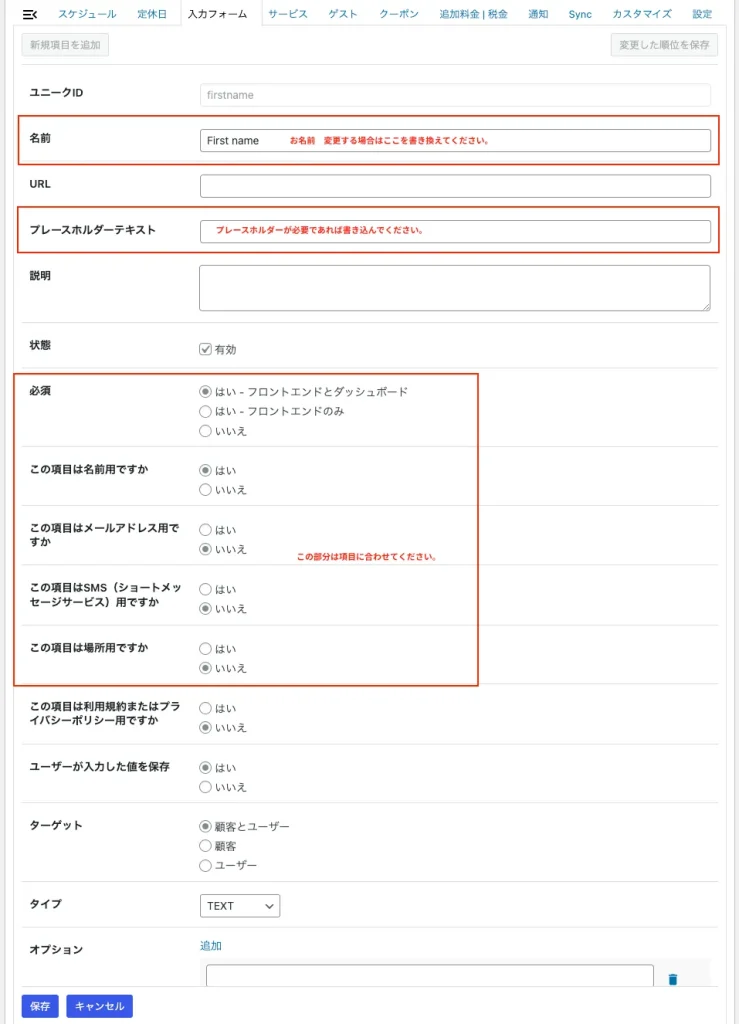Click the キャンセル button

(x=99, y=1006)
